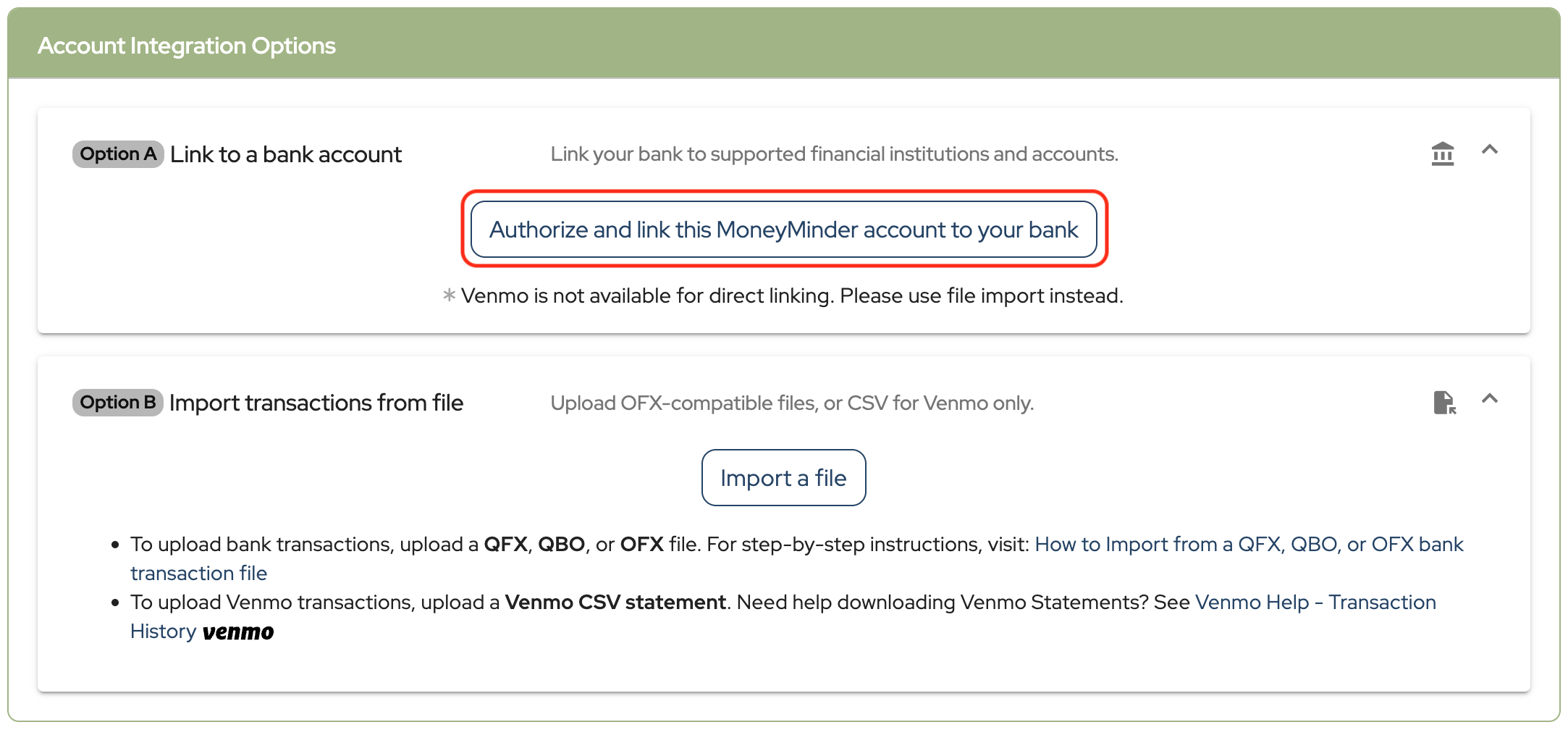Select the "Link to a bank account" heading
Image resolution: width=1568 pixels, height=730 pixels.
[x=286, y=154]
